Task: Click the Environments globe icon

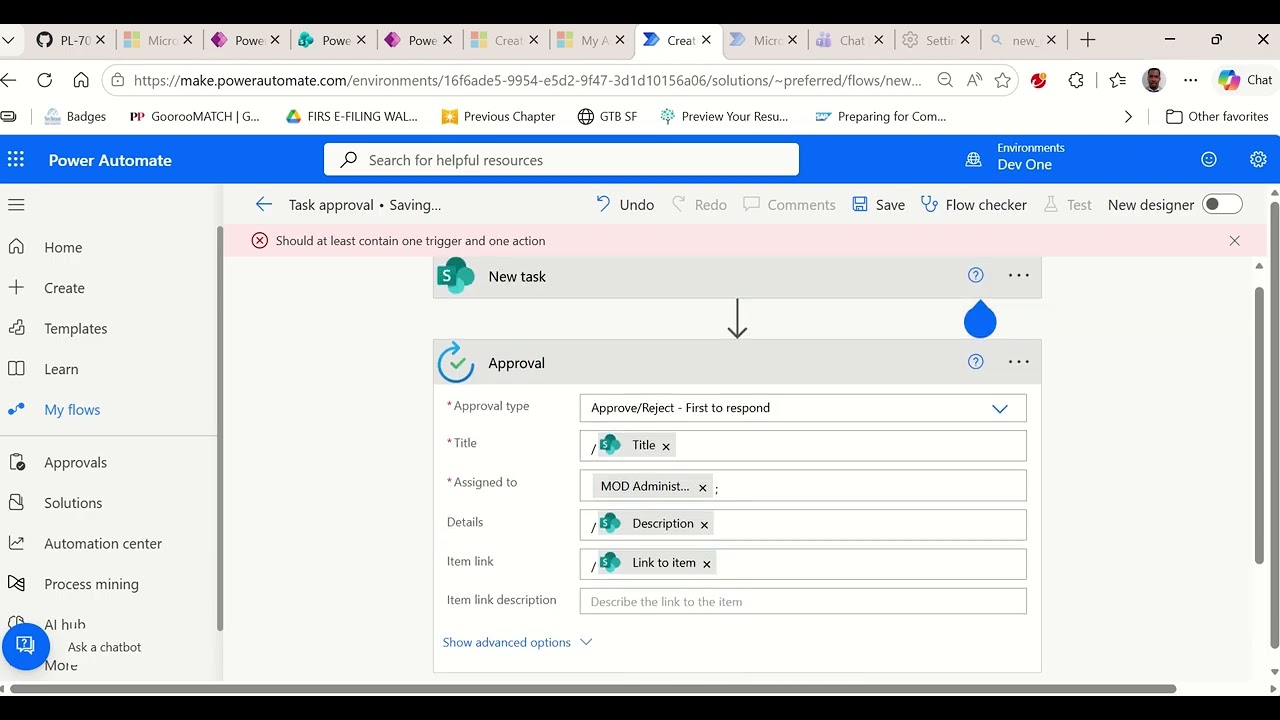Action: [973, 160]
